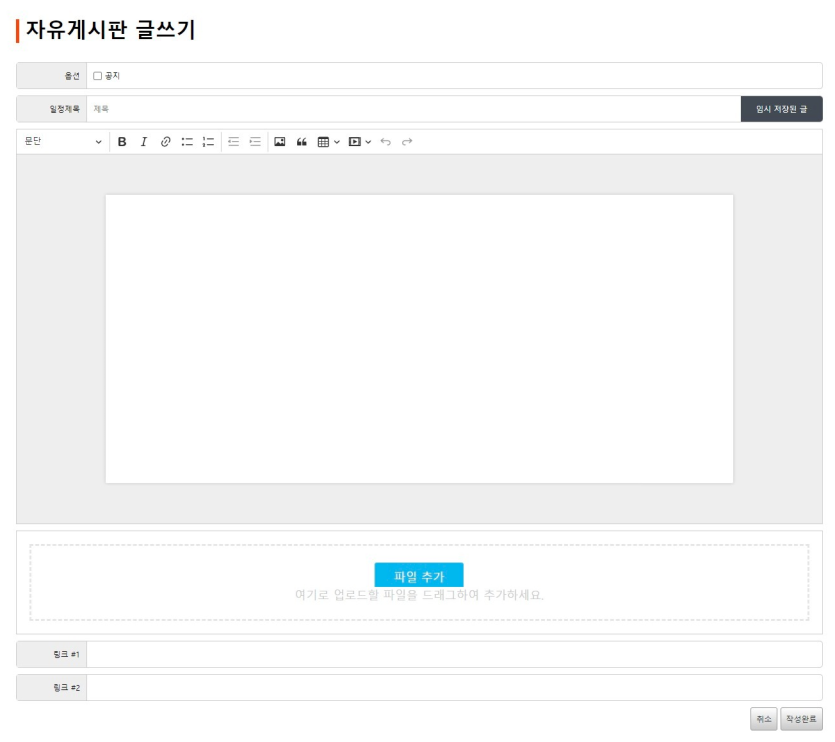Check the 공지 notice checkbox
835x742 pixels.
tap(98, 76)
